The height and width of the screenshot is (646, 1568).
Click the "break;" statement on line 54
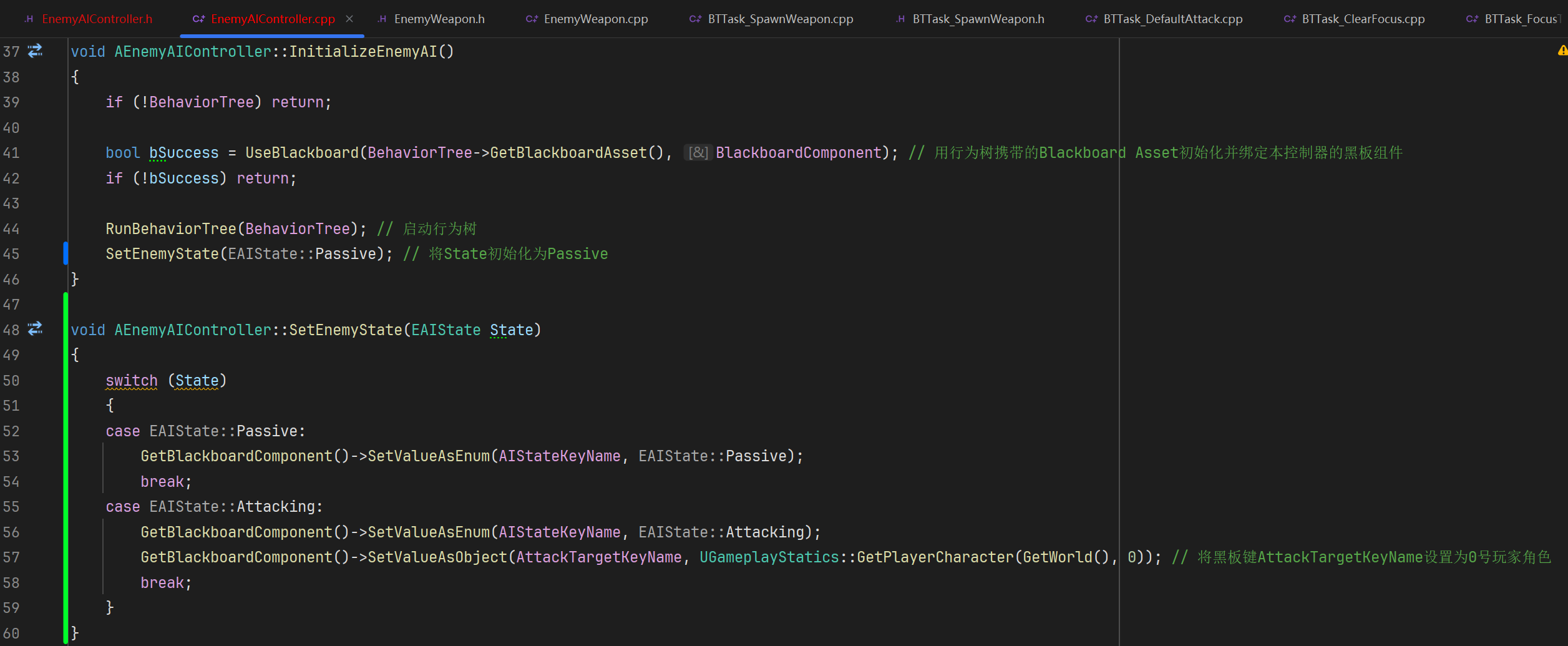pos(166,482)
